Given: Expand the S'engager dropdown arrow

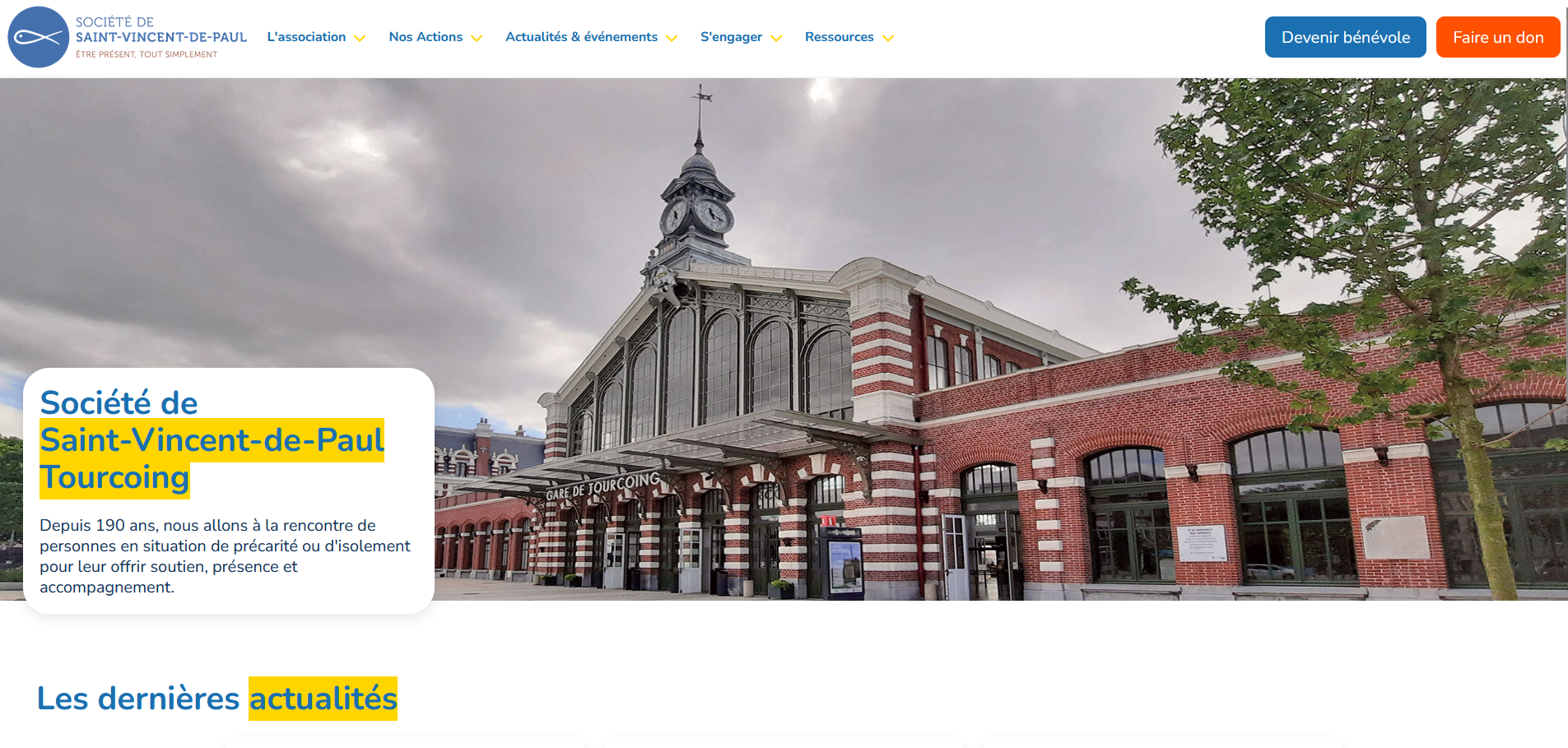Looking at the screenshot, I should tap(776, 38).
